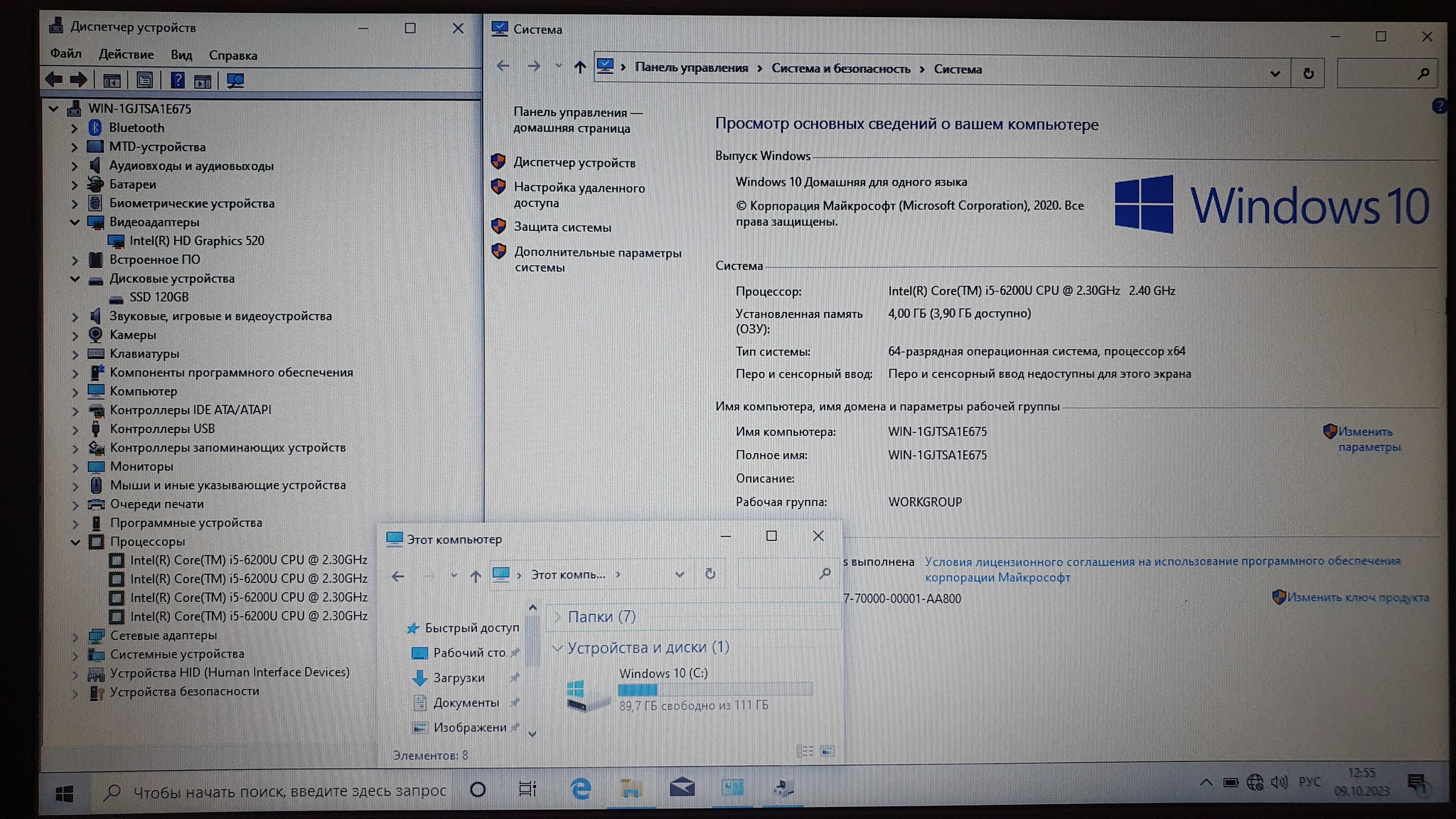Click the Device Manager back arrow icon
The height and width of the screenshot is (819, 1456).
[54, 80]
